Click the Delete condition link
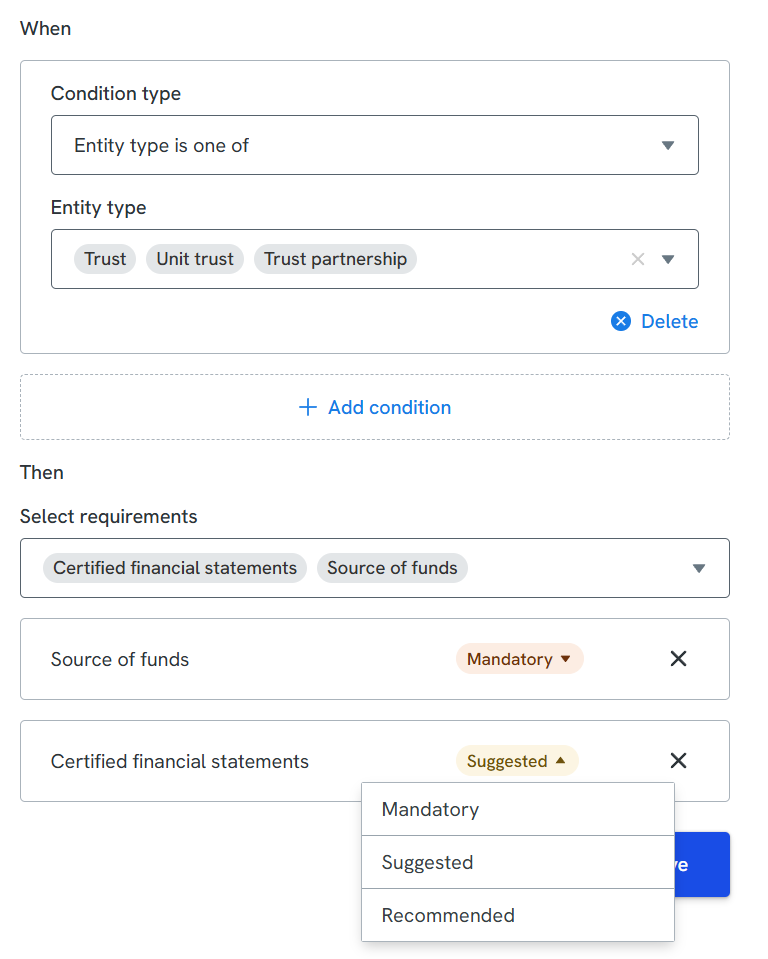The image size is (768, 959). coord(669,321)
